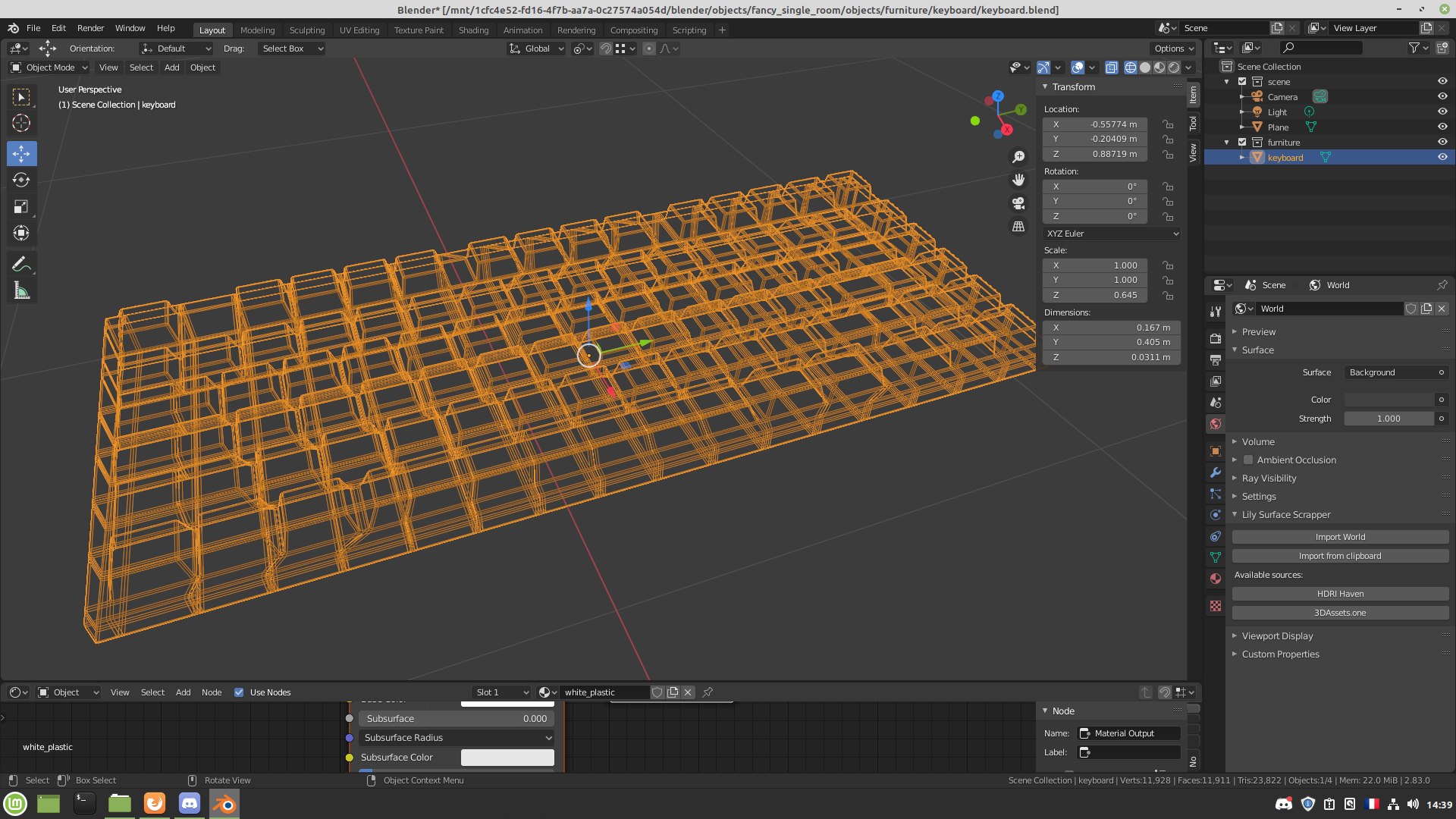Switch to rendered viewport shading
This screenshot has width=1456, height=819.
tap(1174, 67)
